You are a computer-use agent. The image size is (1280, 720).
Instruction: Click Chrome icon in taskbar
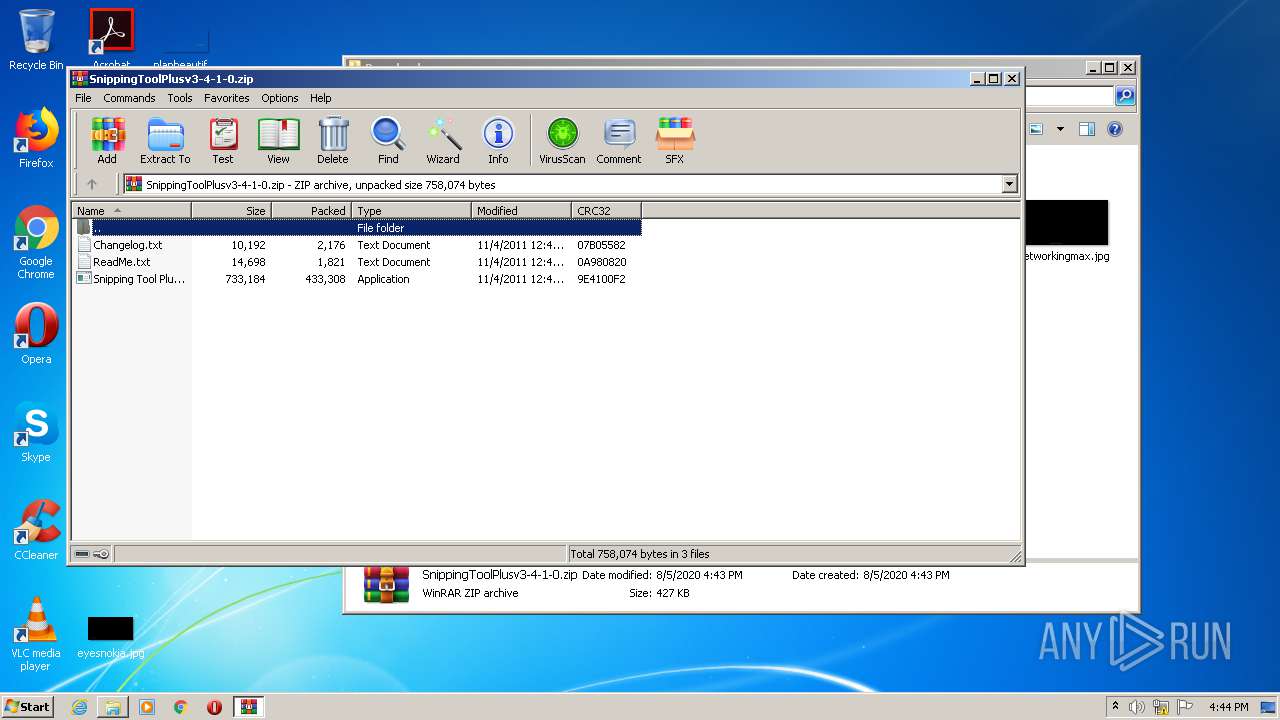click(x=181, y=707)
